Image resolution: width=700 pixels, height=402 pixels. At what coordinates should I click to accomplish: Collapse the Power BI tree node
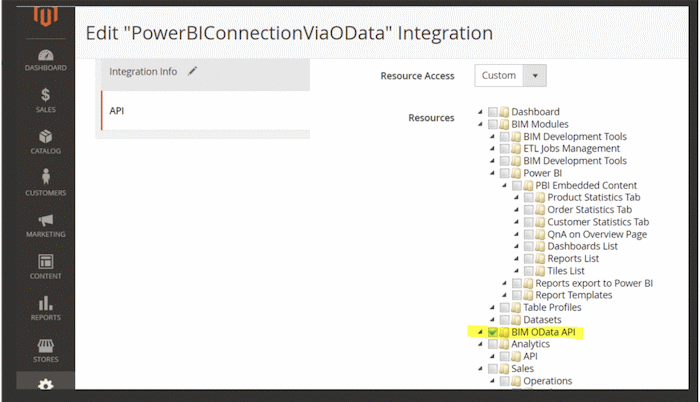coord(492,173)
